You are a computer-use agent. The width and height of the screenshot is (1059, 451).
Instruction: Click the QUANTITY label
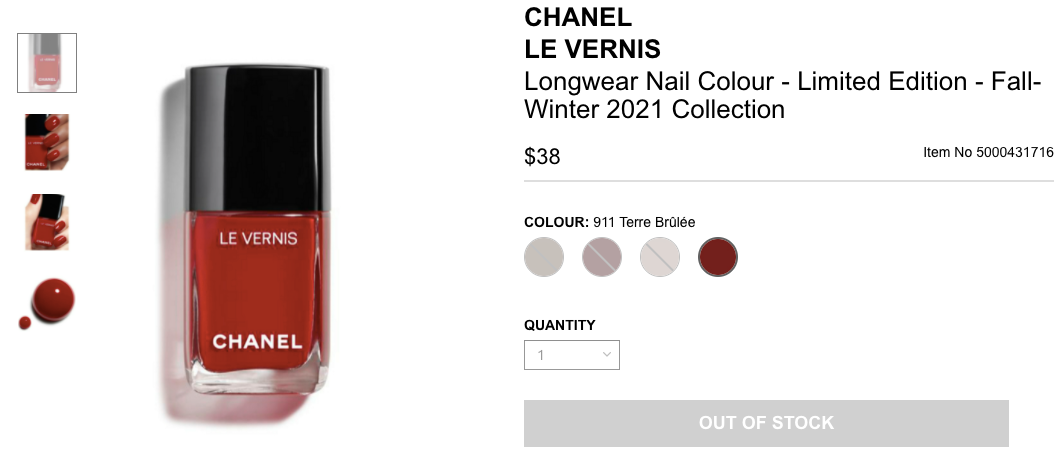pyautogui.click(x=560, y=325)
